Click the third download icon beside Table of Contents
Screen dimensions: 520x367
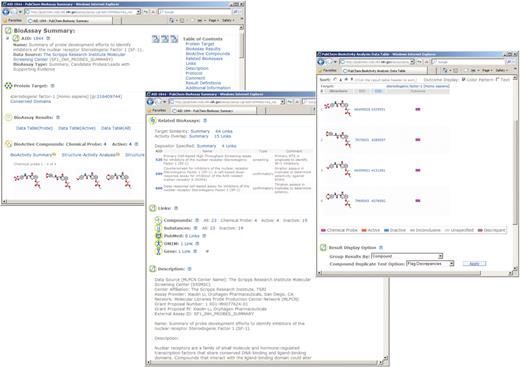pos(174,39)
